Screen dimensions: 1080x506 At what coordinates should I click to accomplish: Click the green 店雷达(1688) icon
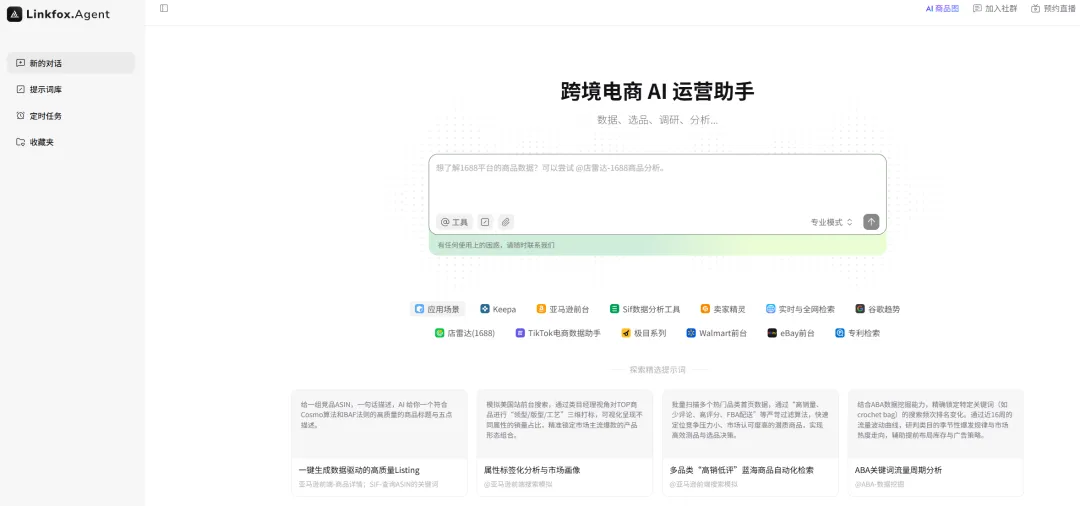[439, 333]
